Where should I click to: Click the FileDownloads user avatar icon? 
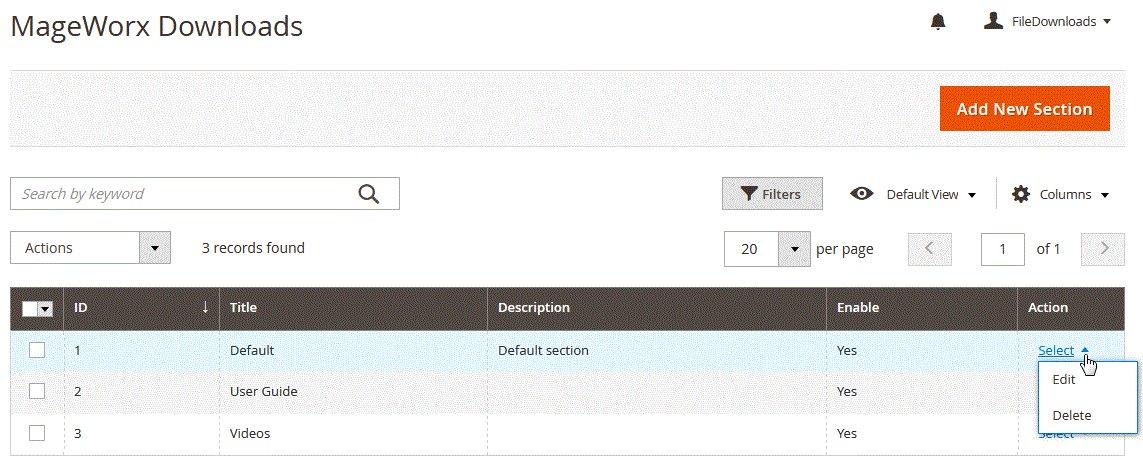coord(993,21)
